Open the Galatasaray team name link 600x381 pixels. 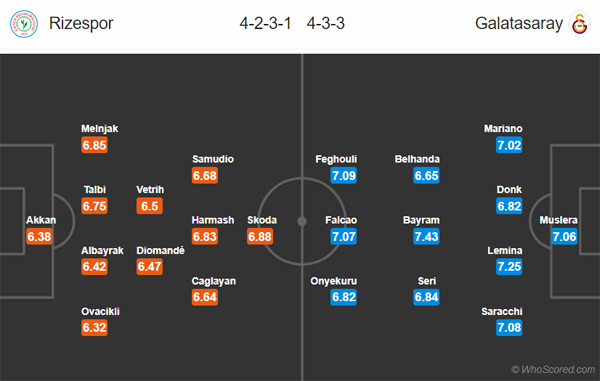tap(519, 23)
